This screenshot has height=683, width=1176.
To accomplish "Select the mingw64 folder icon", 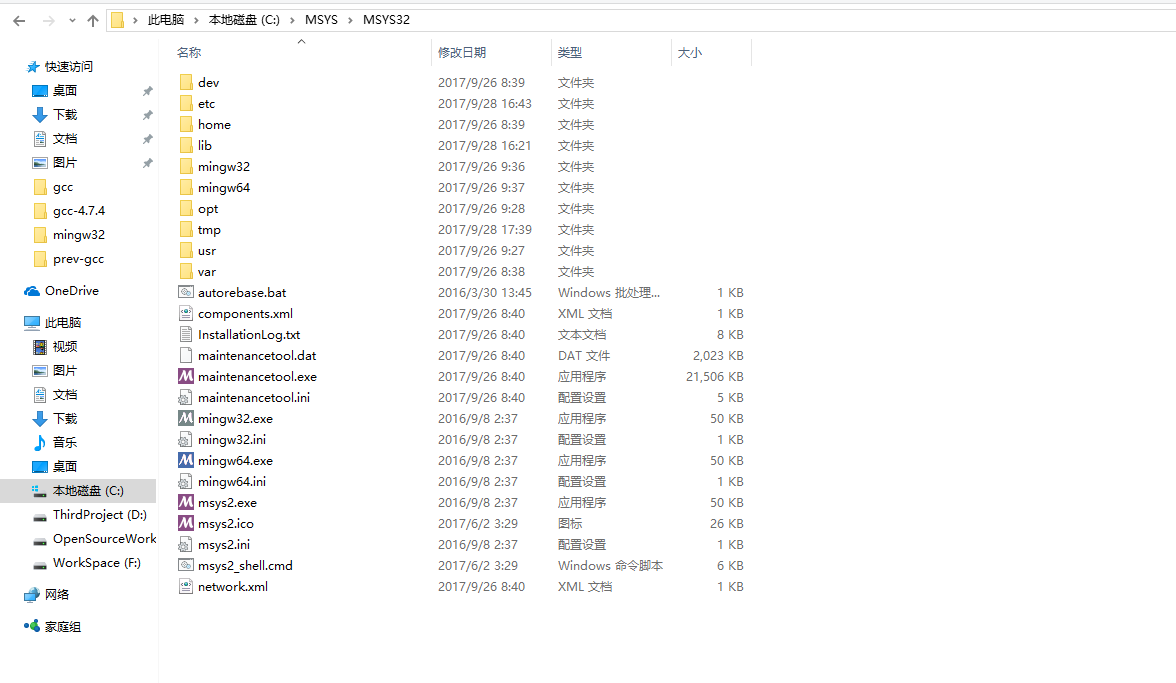I will point(186,187).
